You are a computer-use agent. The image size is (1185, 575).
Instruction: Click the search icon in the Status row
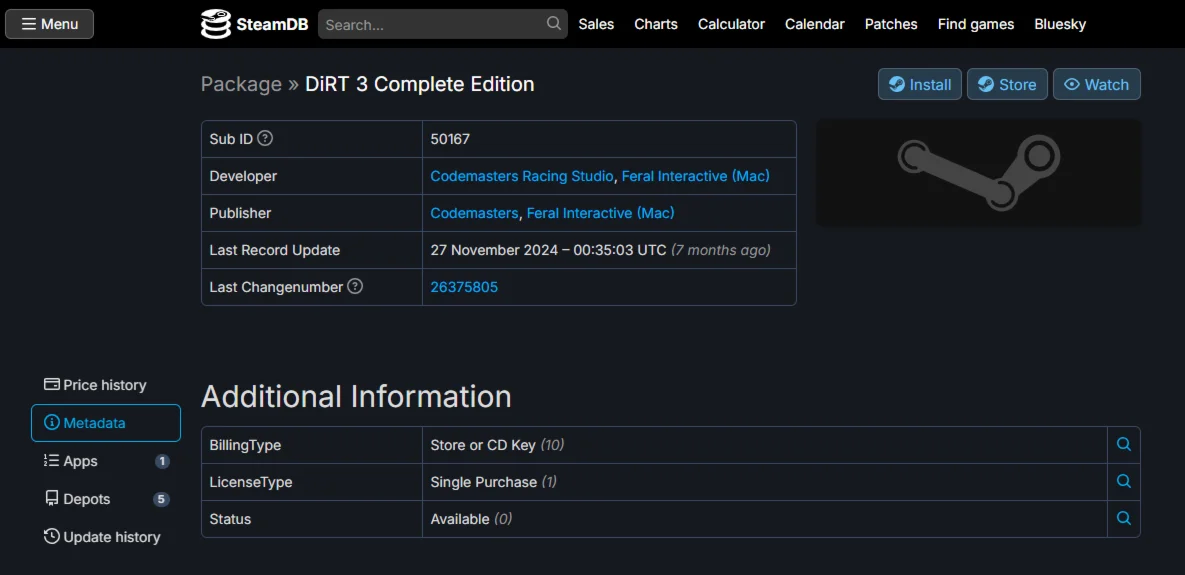coord(1124,518)
